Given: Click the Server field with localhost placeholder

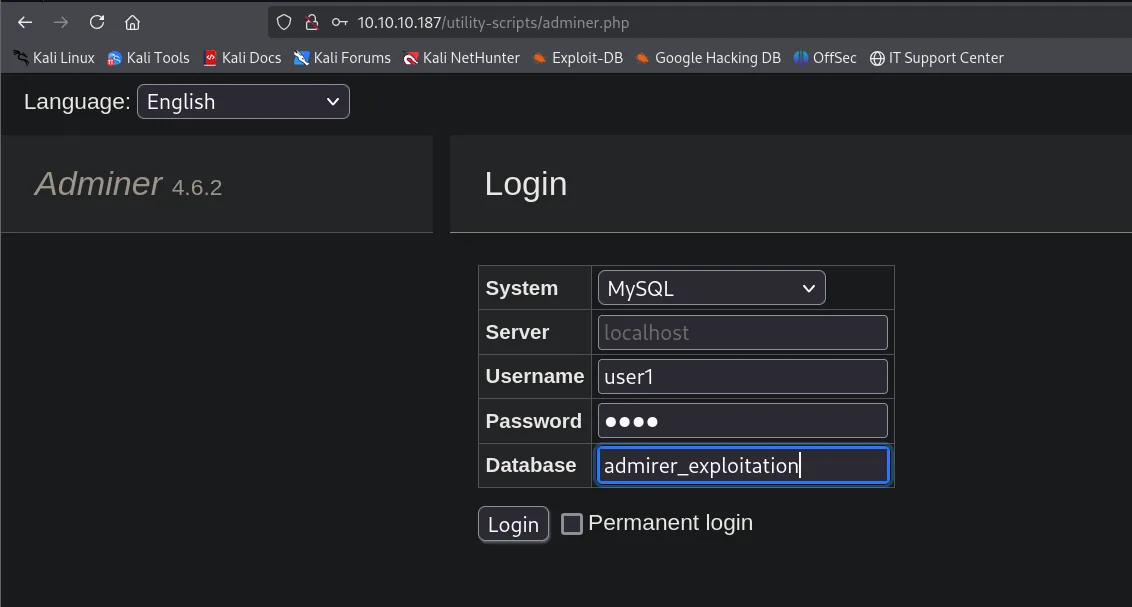Looking at the screenshot, I should 742,333.
